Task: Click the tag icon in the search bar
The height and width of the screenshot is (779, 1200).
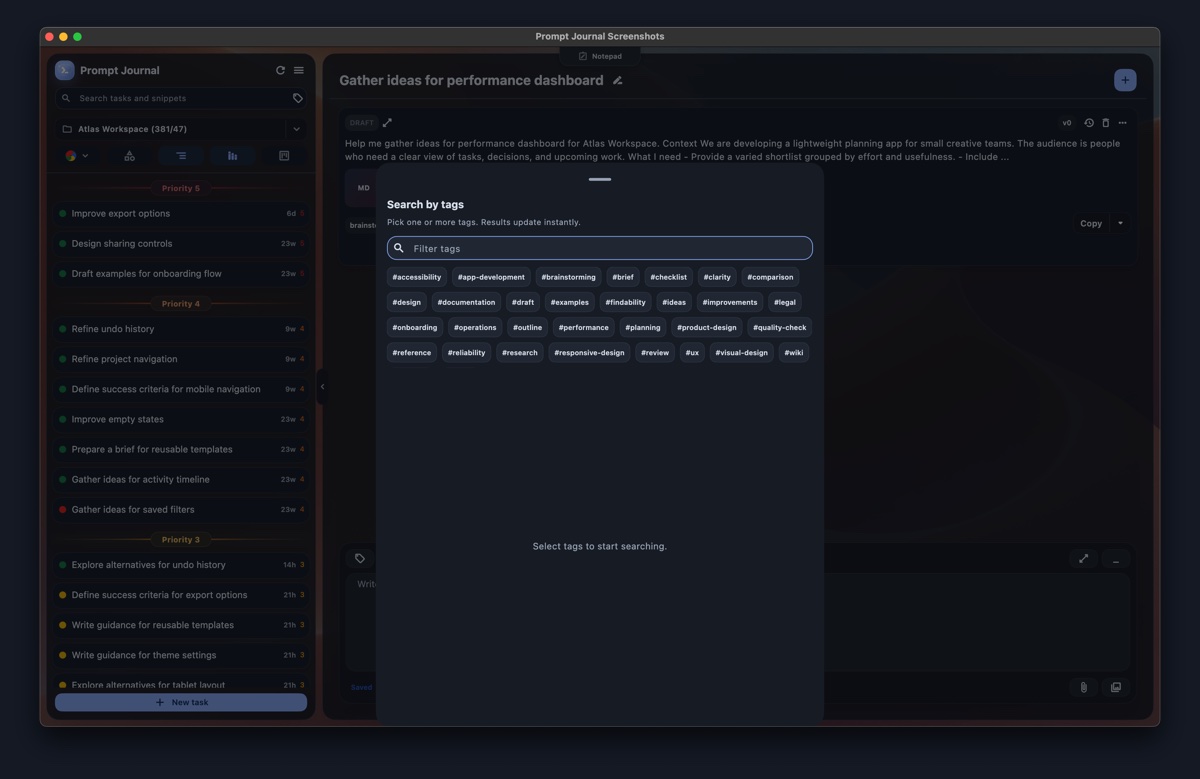Action: click(x=298, y=99)
